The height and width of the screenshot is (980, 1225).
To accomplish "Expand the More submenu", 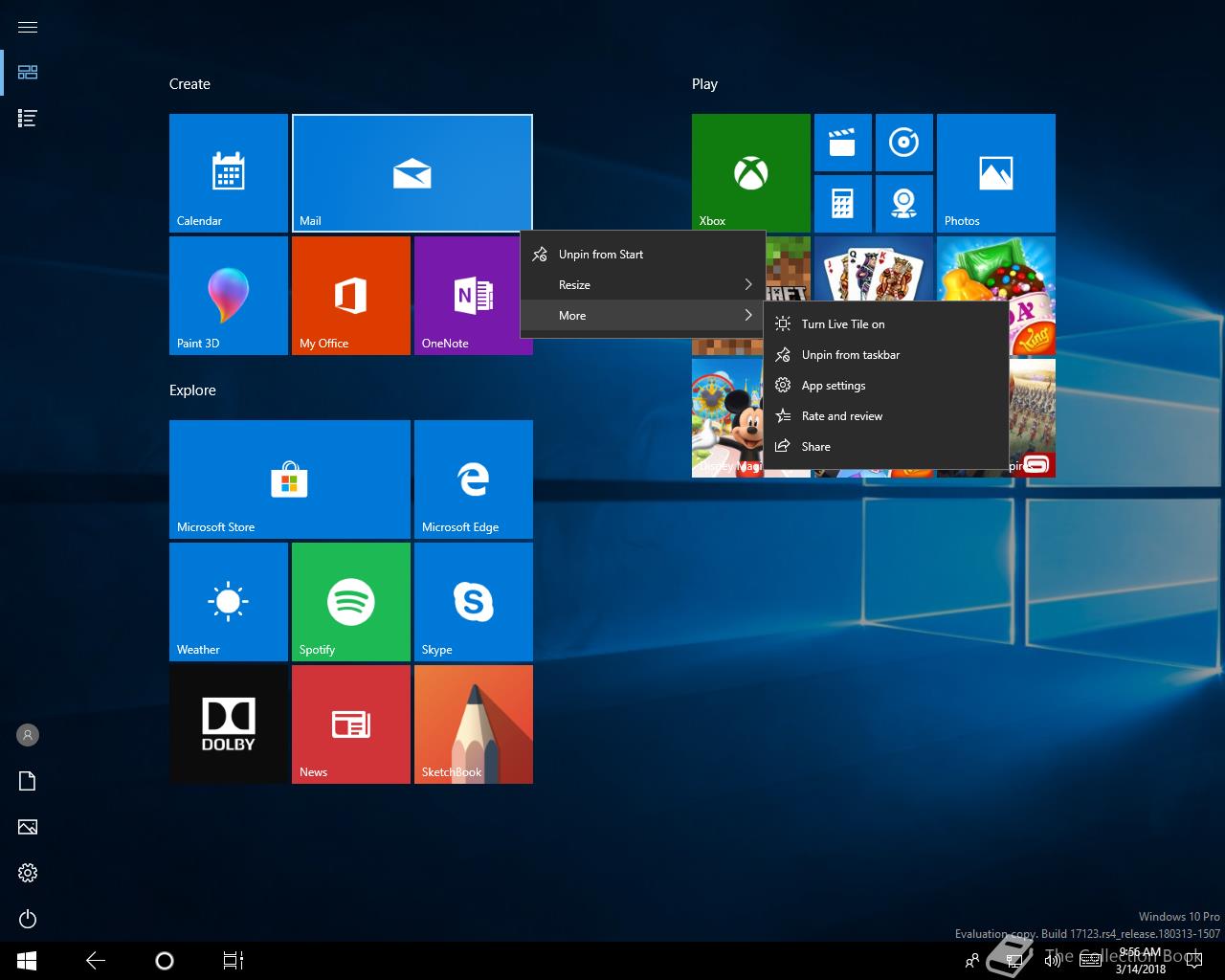I will (x=642, y=316).
